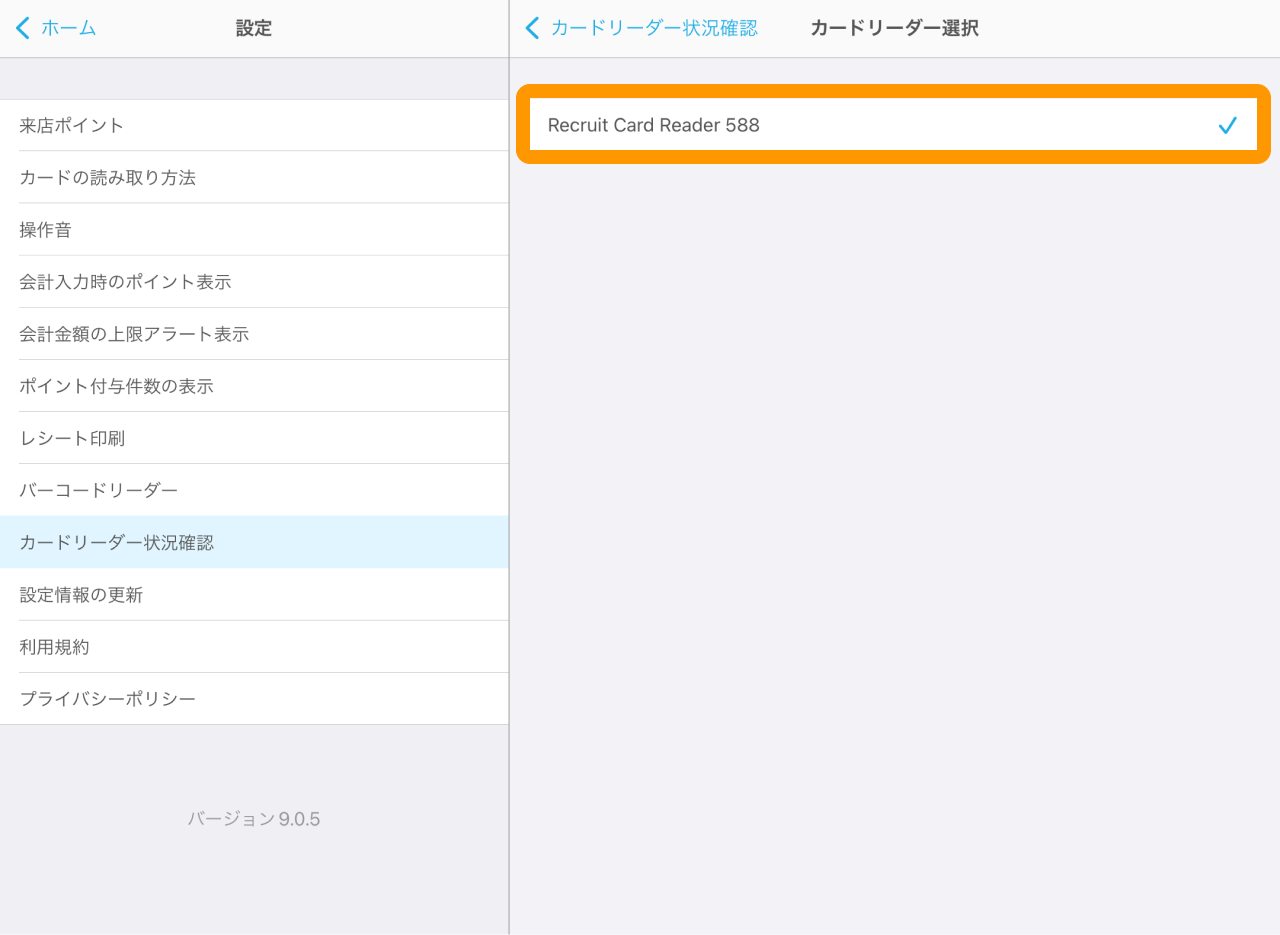1280x935 pixels.
Task: Choose 設定情報の更新 option
Action: coord(254,594)
